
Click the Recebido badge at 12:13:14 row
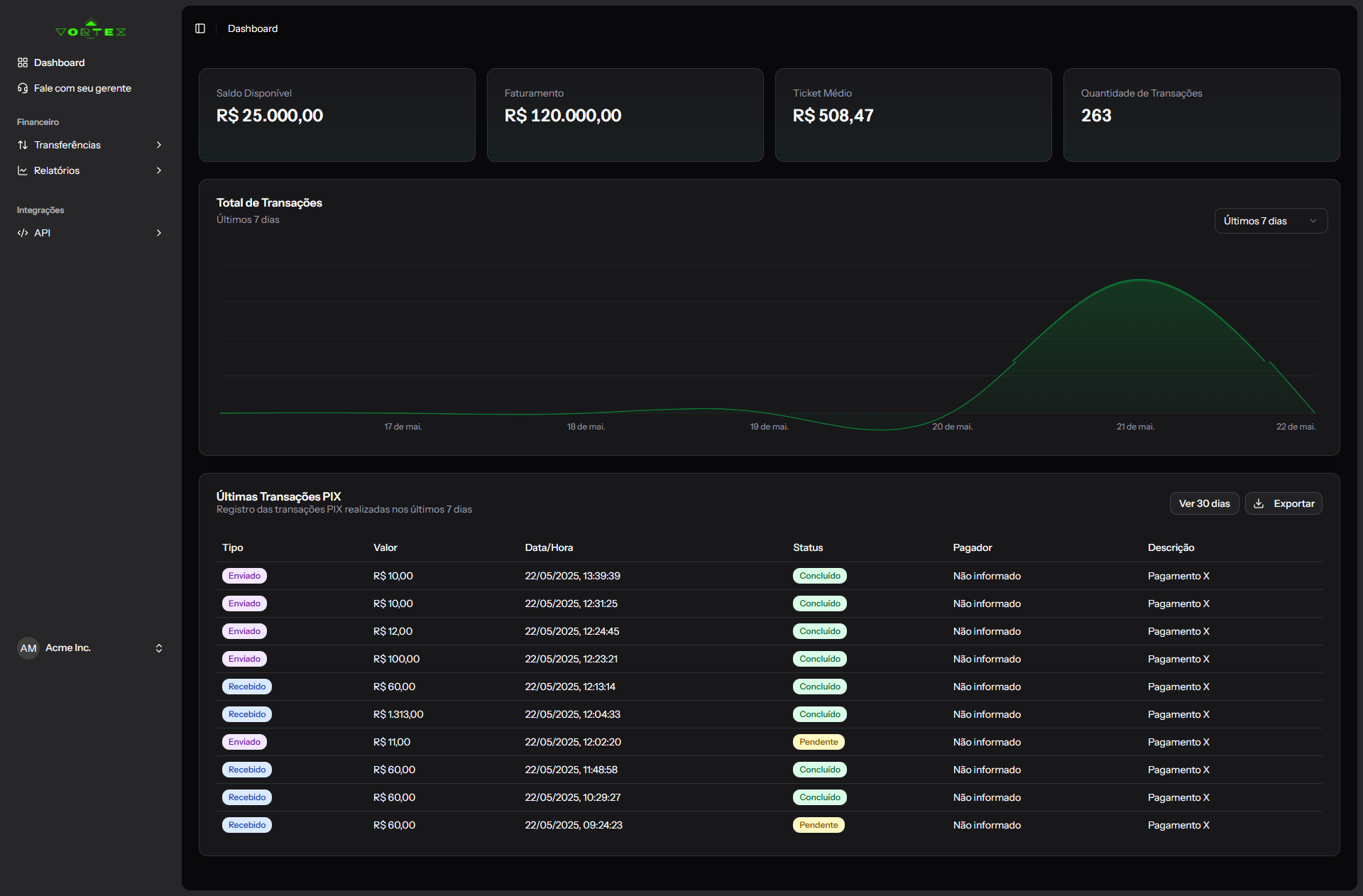click(x=247, y=687)
